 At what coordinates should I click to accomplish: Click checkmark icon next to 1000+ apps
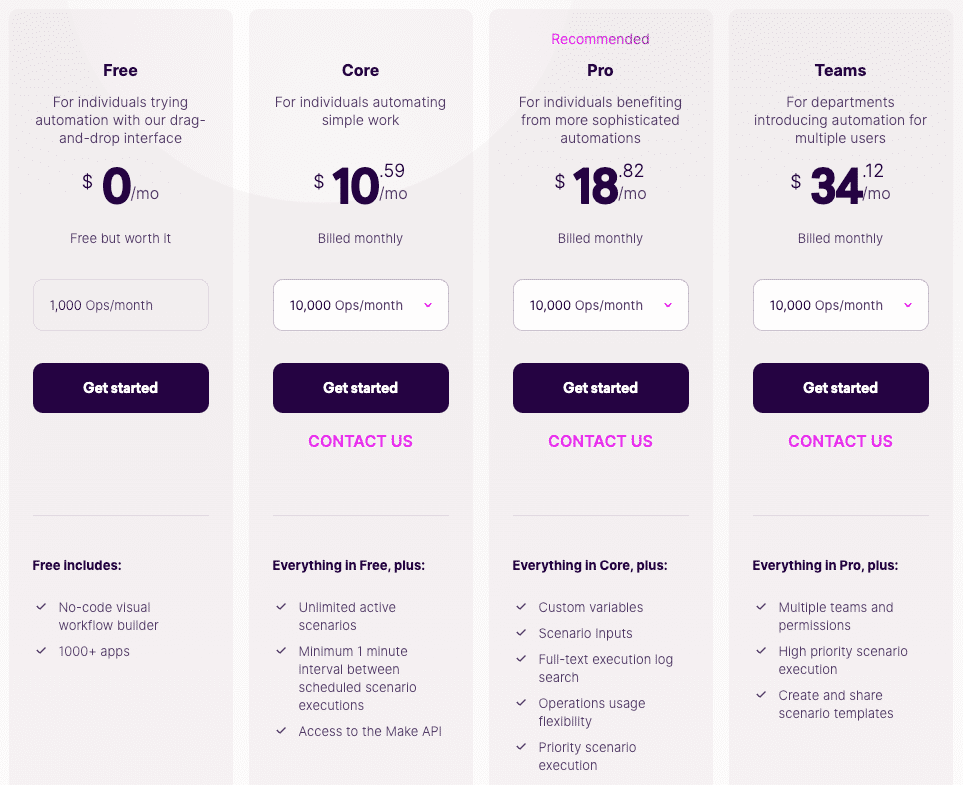coord(41,651)
